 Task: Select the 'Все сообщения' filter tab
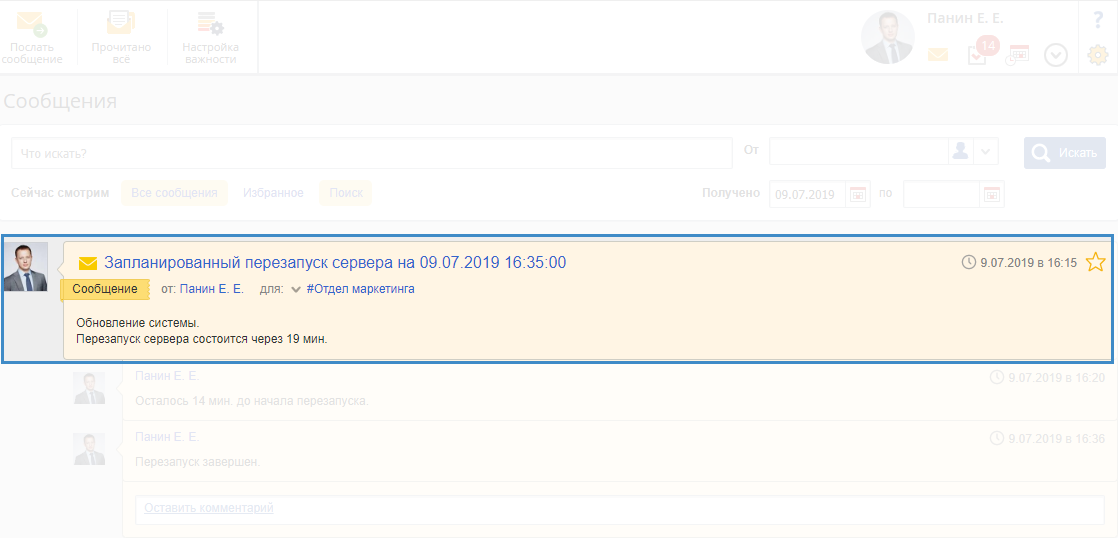pyautogui.click(x=174, y=193)
